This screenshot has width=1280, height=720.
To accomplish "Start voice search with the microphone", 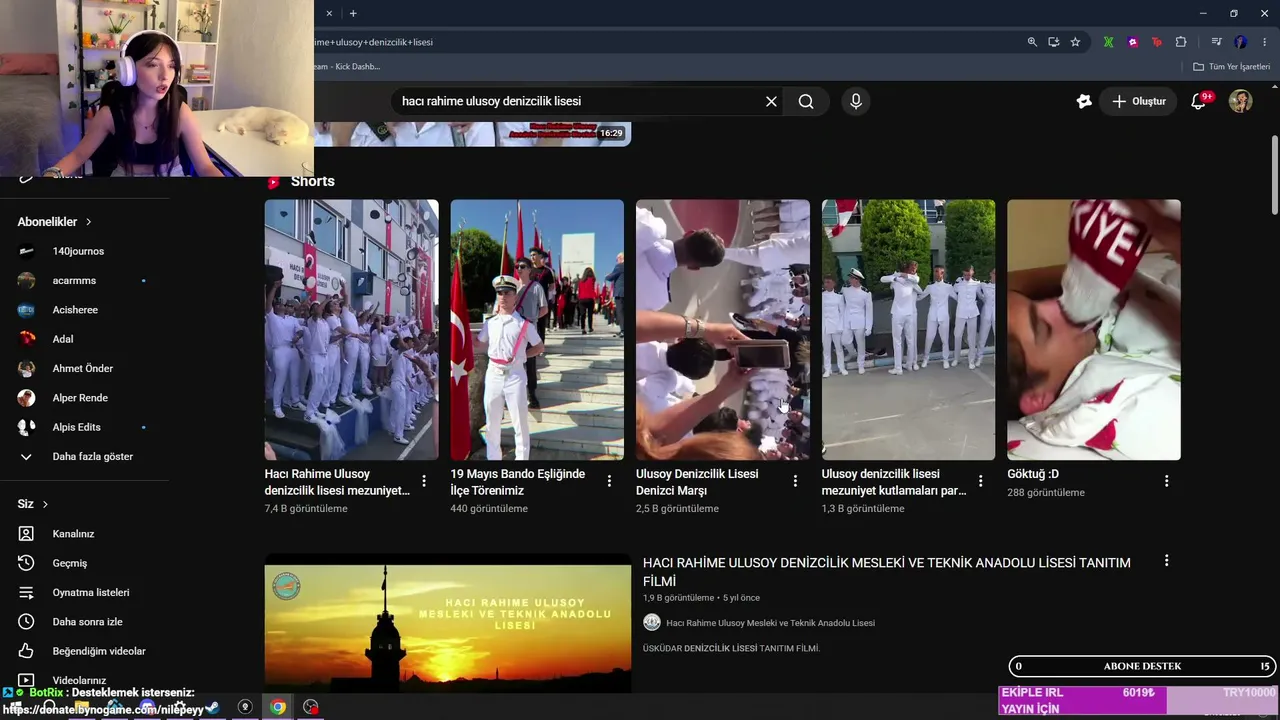I will point(855,101).
